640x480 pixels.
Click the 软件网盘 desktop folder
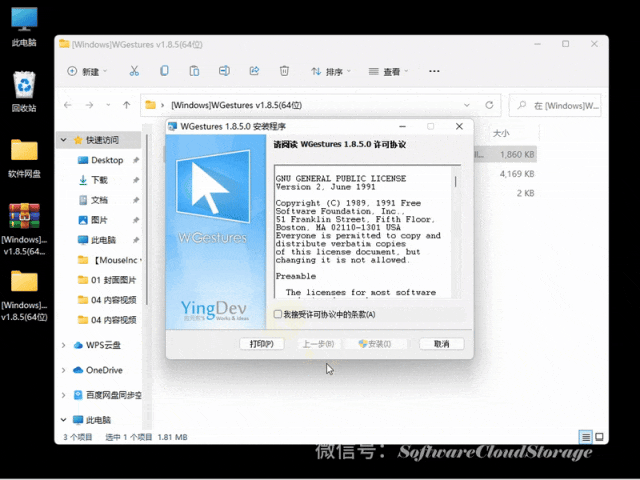pos(24,158)
